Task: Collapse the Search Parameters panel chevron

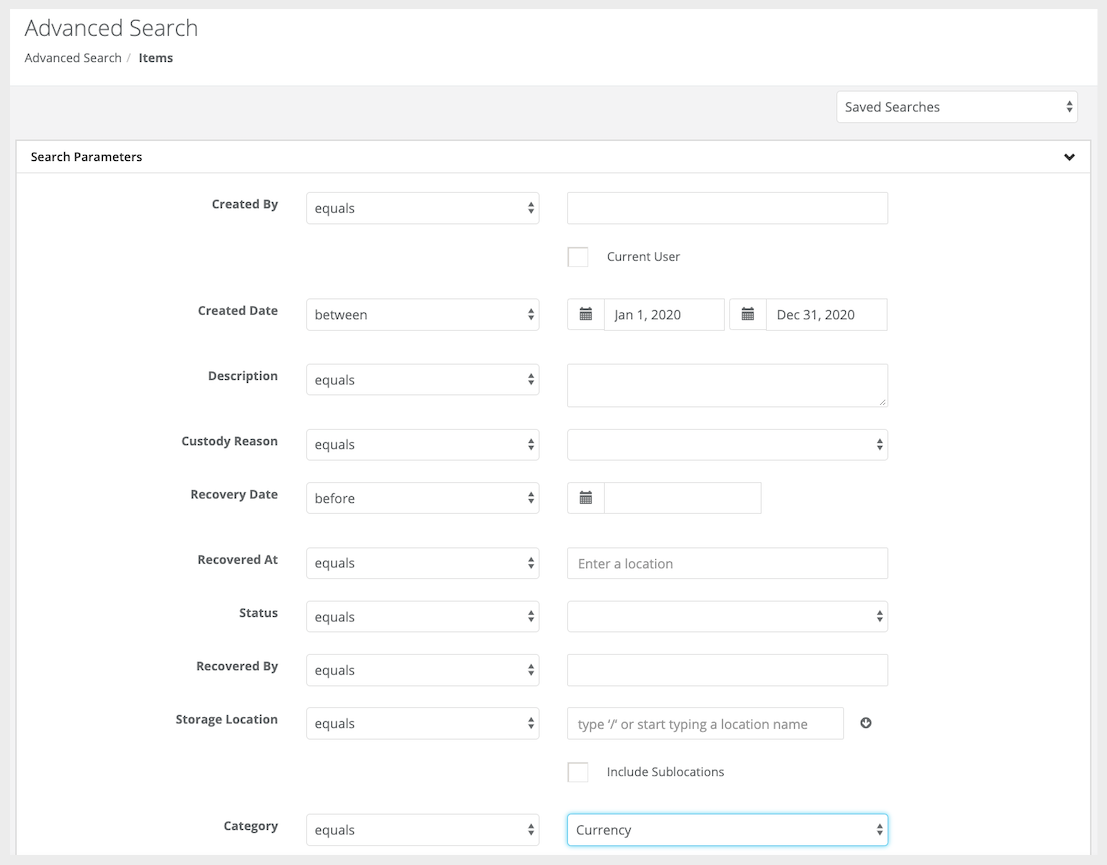Action: pos(1069,157)
